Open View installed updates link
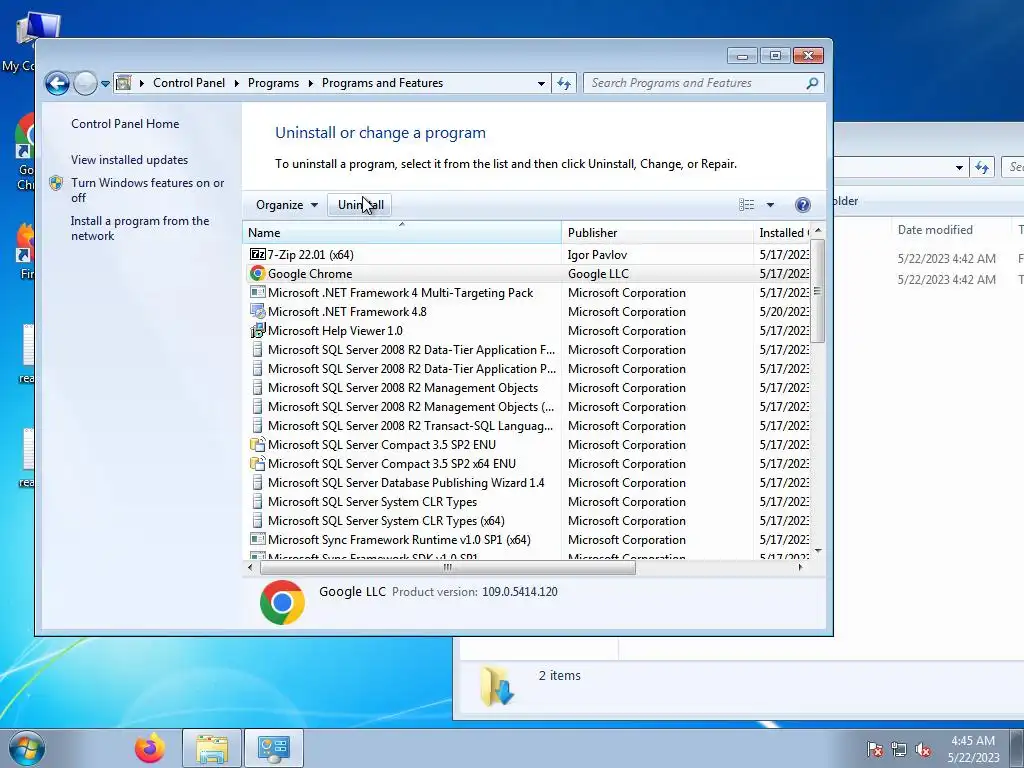Viewport: 1024px width, 768px height. tap(129, 159)
